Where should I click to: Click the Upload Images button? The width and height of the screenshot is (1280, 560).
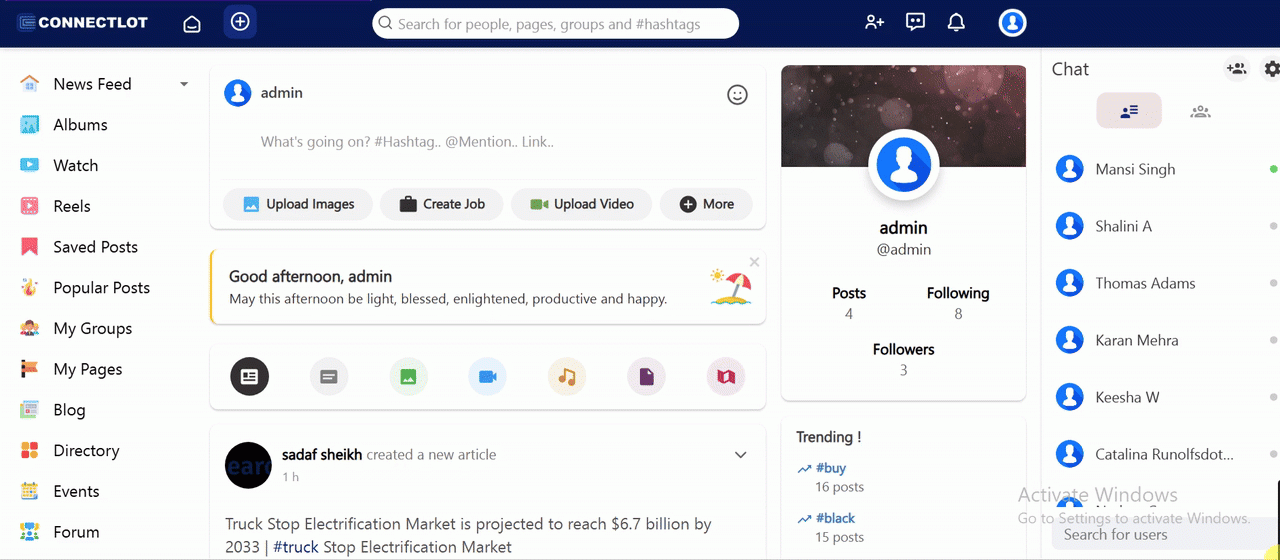[x=298, y=204]
